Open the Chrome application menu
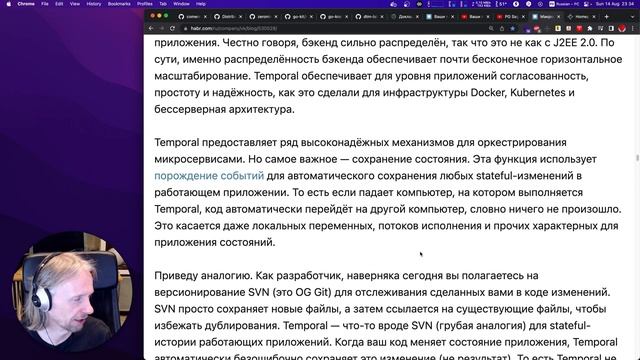640x360 pixels. click(26, 4)
